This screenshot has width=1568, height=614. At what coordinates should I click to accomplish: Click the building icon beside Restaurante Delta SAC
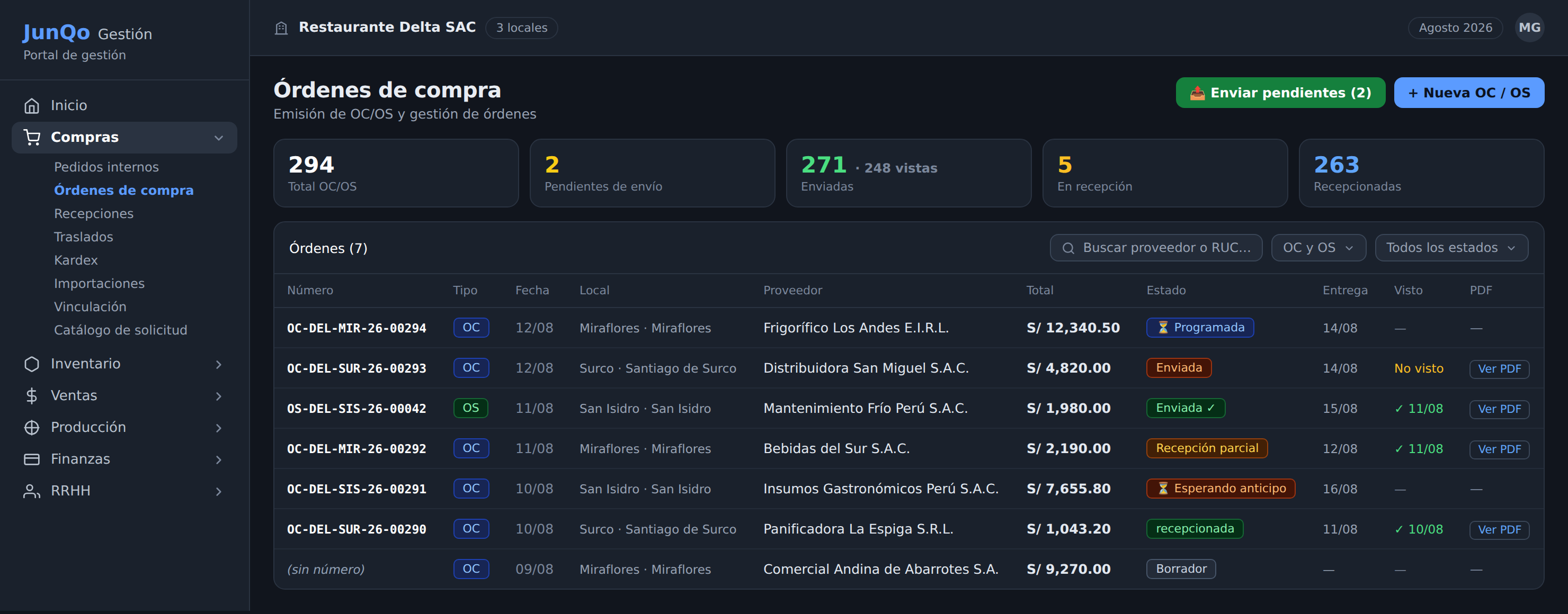tap(281, 28)
